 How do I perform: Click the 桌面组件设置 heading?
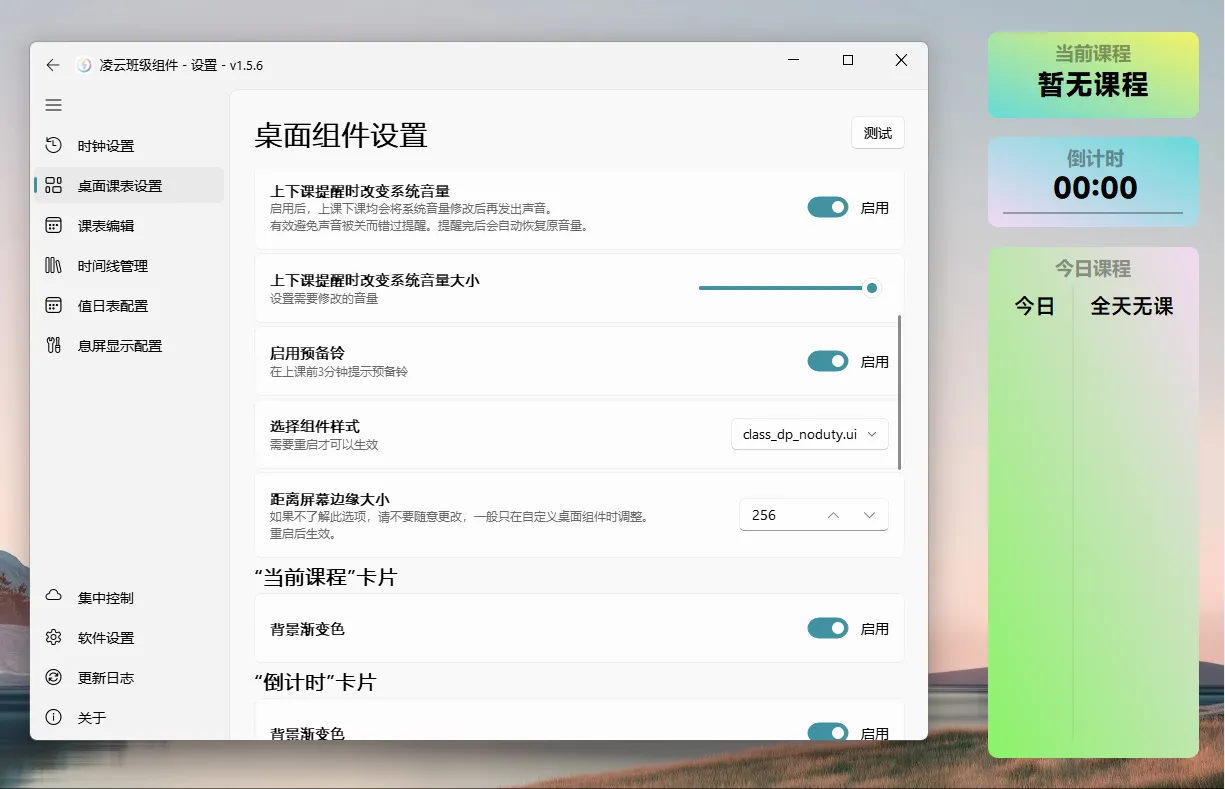tap(341, 135)
